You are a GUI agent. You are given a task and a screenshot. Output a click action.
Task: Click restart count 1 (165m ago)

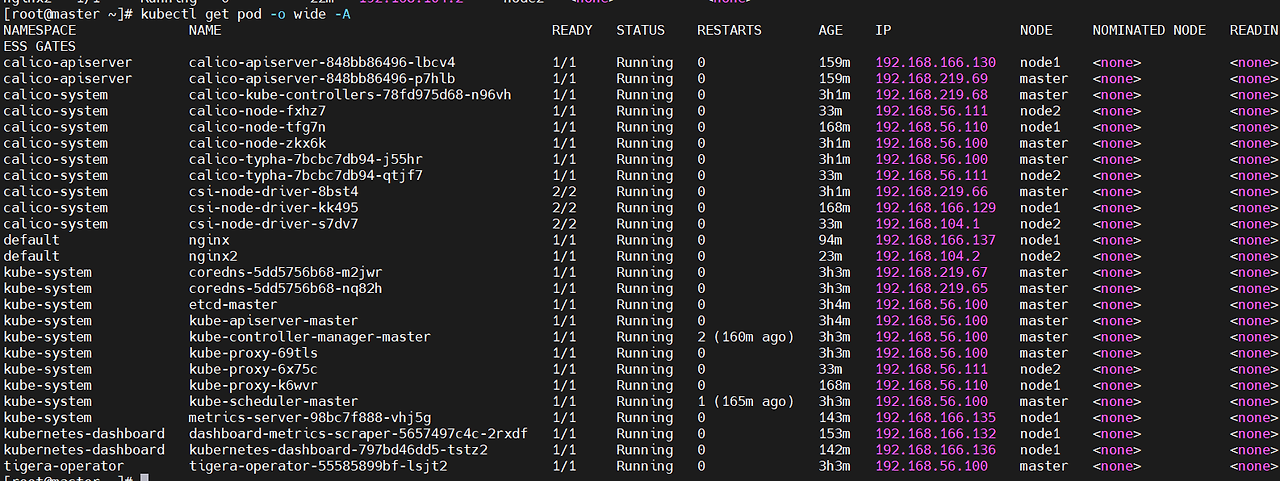(x=745, y=401)
